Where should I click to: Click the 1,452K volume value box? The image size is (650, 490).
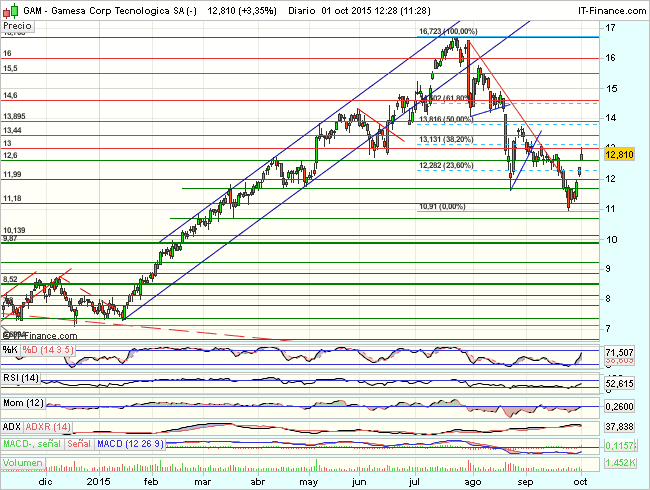(620, 463)
